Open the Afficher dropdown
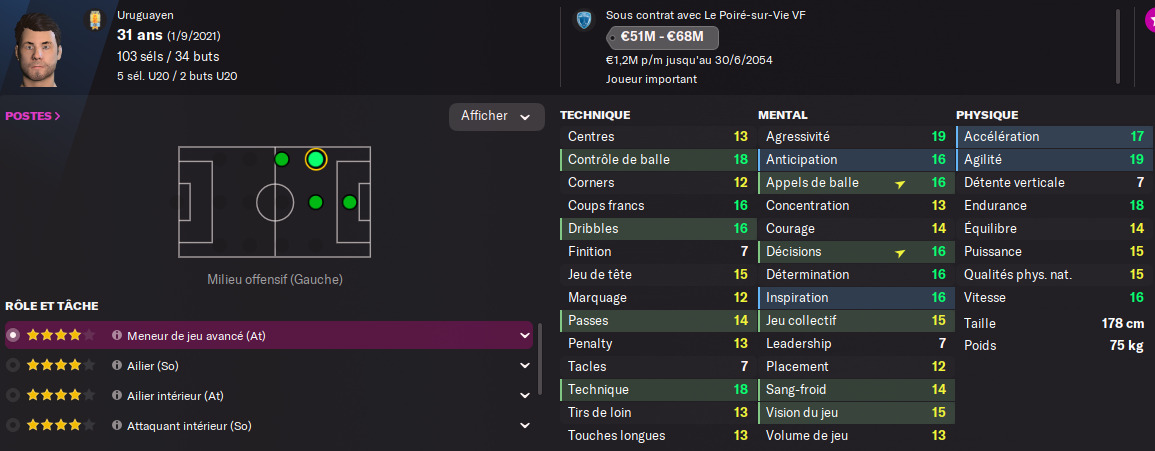The image size is (1155, 451). [x=496, y=116]
